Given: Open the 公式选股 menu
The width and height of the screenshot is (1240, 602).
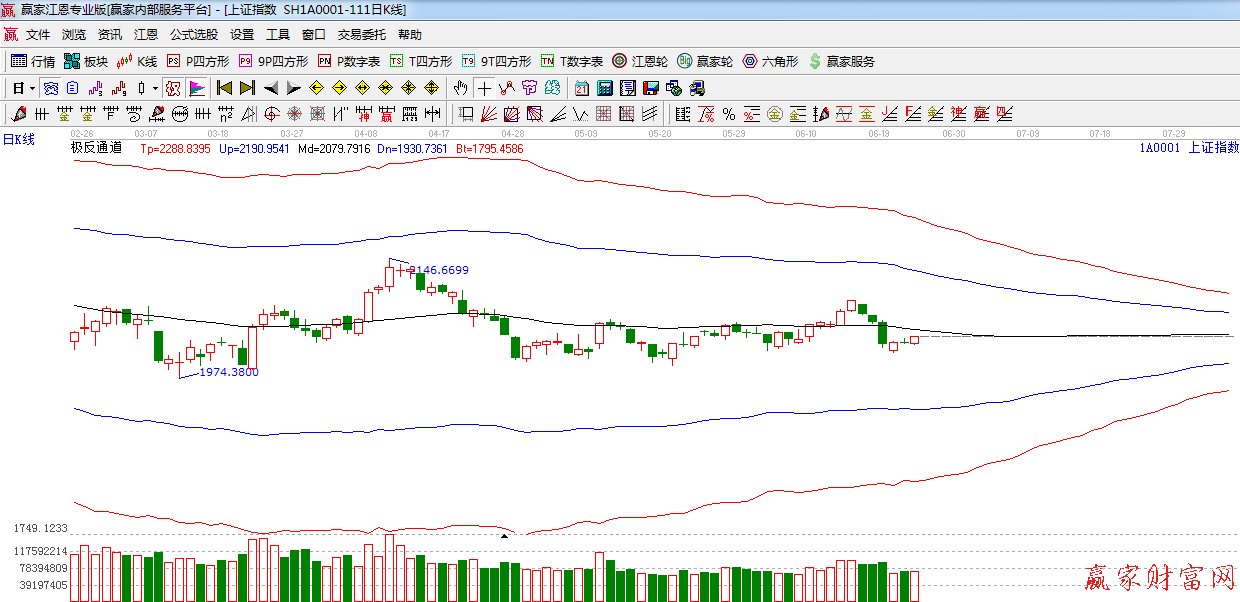Looking at the screenshot, I should click(x=193, y=35).
